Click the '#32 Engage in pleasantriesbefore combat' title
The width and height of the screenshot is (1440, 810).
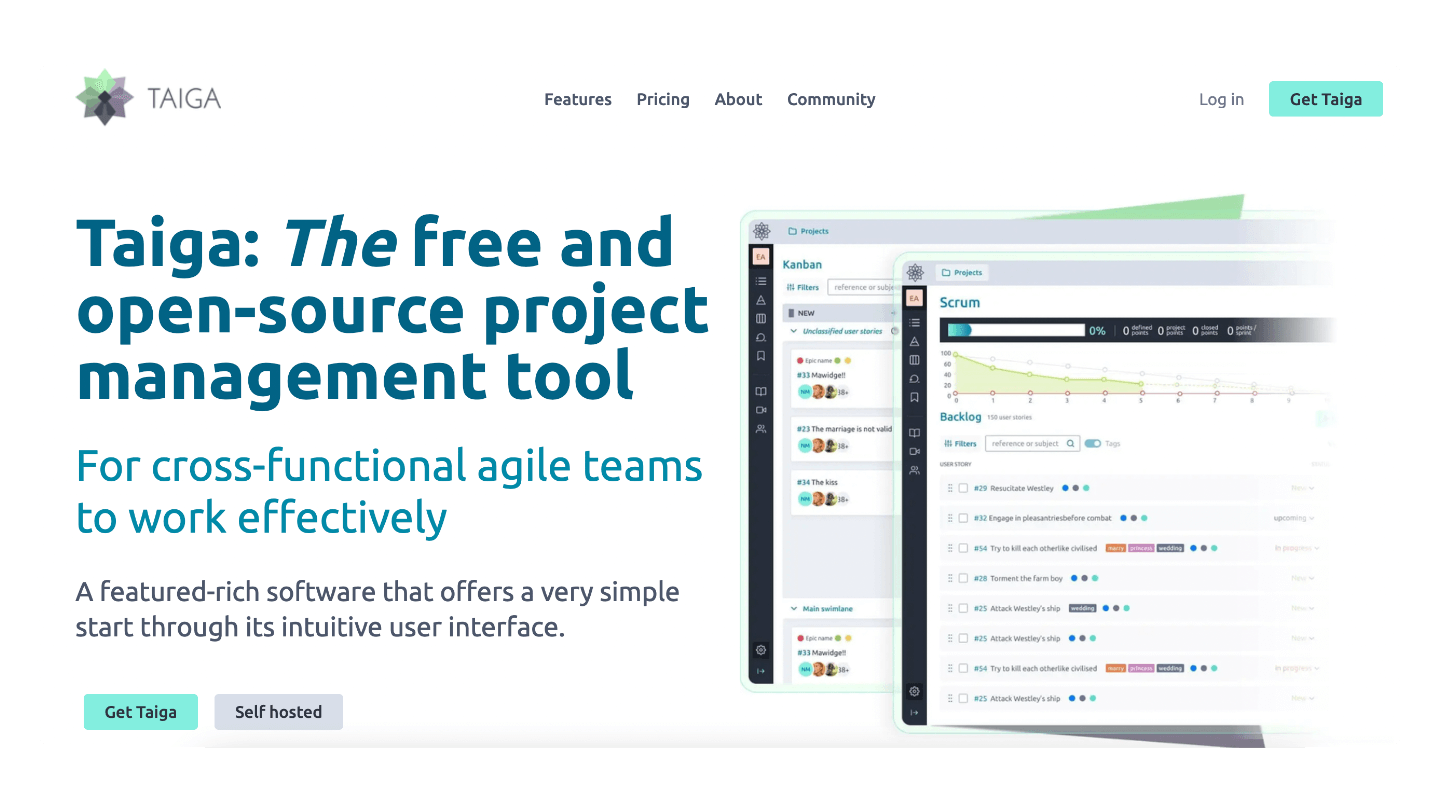tap(1042, 518)
